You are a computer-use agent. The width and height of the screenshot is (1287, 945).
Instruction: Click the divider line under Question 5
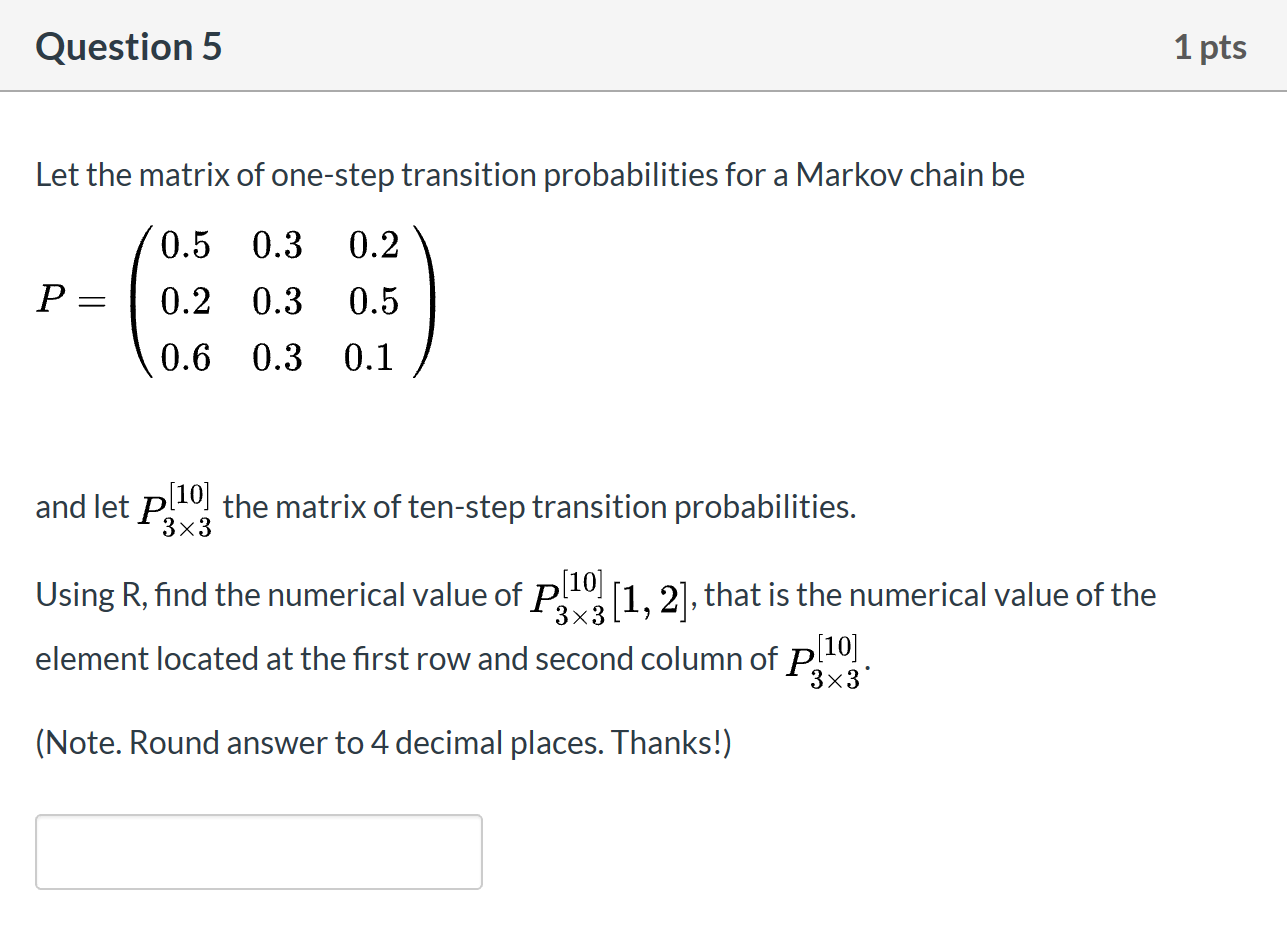[x=643, y=92]
